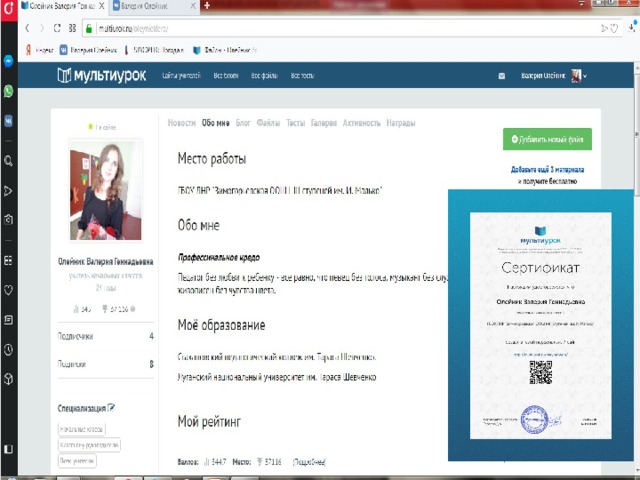Open Все тесты in site navigation
640x480 pixels.
pos(302,76)
